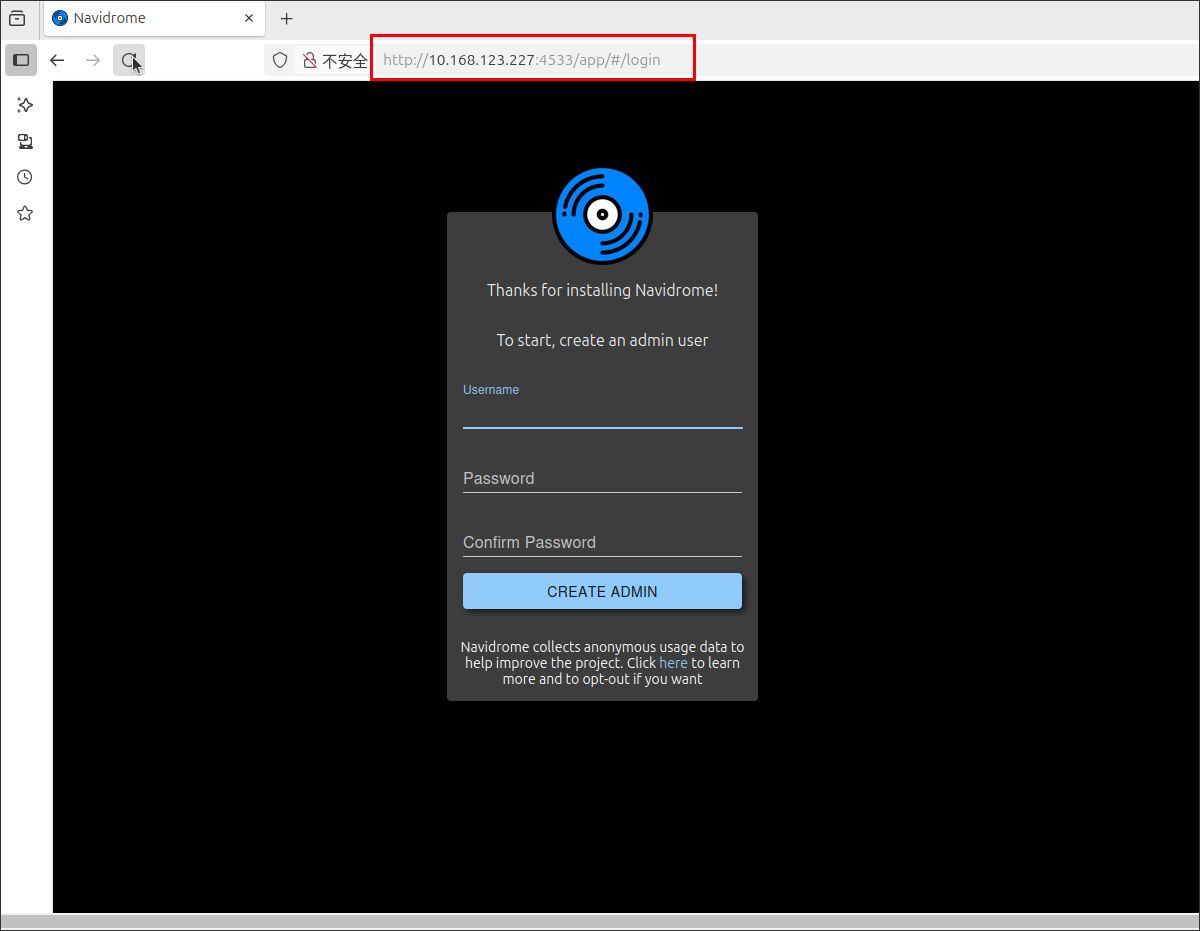This screenshot has width=1200, height=931.
Task: Switch to the Navidrome tab
Action: click(x=155, y=18)
